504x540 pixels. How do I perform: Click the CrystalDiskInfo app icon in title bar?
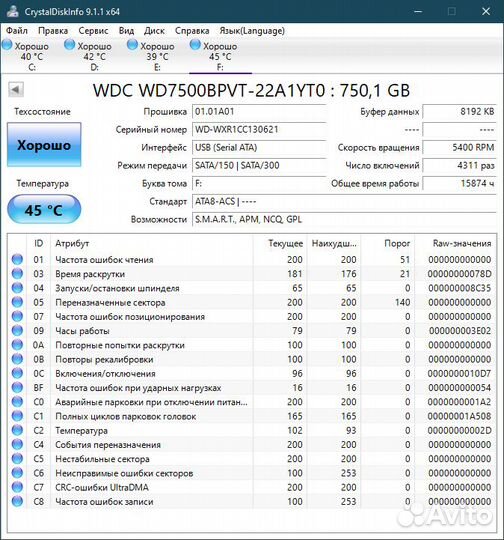[x=13, y=11]
